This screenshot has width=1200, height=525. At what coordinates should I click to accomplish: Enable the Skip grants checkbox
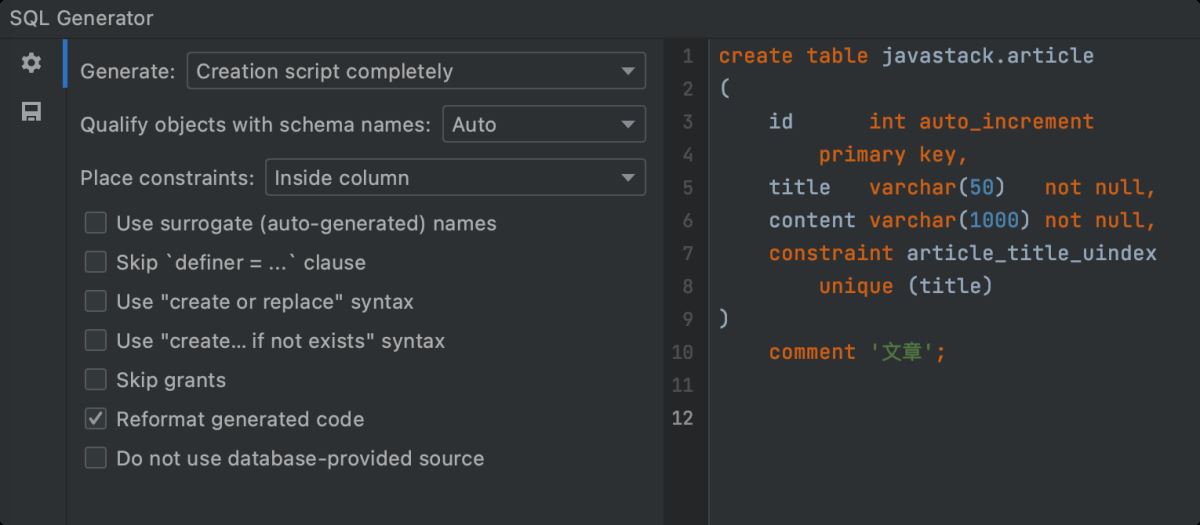pyautogui.click(x=96, y=380)
